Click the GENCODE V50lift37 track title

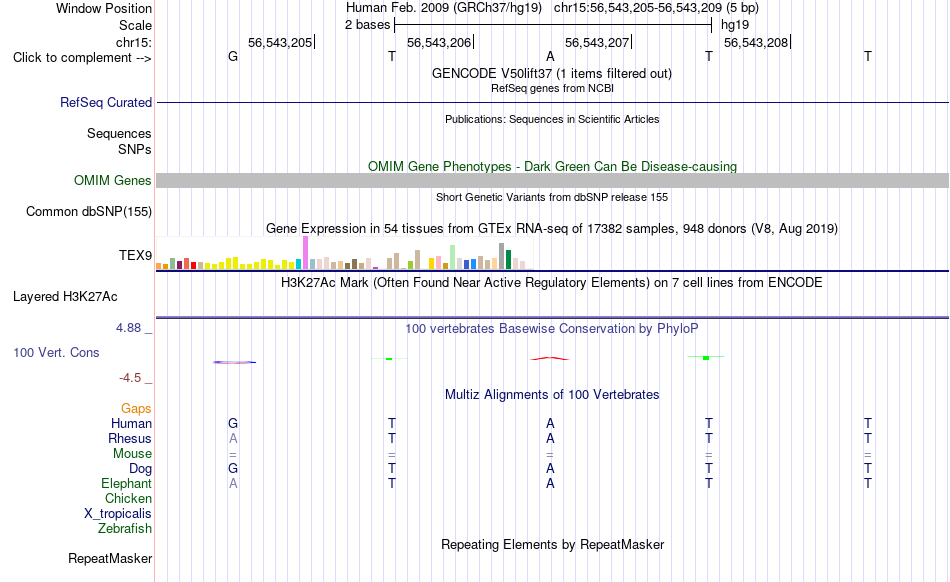point(551,73)
